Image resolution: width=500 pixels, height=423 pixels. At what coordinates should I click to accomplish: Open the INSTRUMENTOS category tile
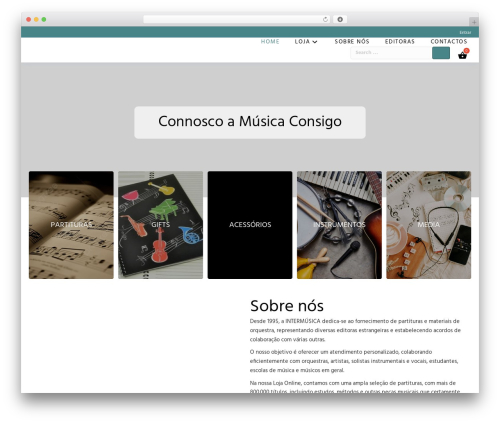click(339, 225)
